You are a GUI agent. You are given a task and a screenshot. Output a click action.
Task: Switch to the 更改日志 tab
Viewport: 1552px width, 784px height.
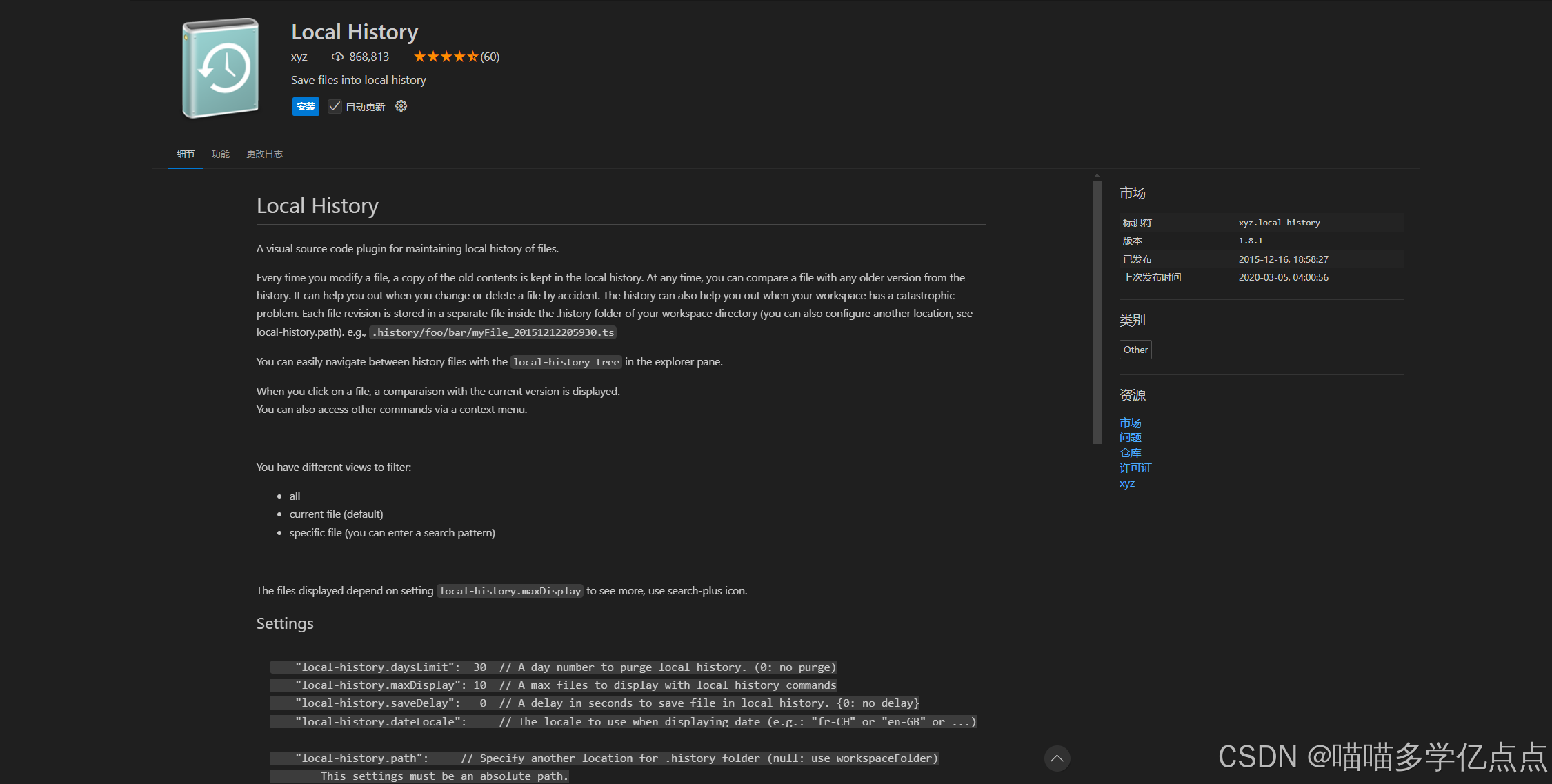coord(264,154)
